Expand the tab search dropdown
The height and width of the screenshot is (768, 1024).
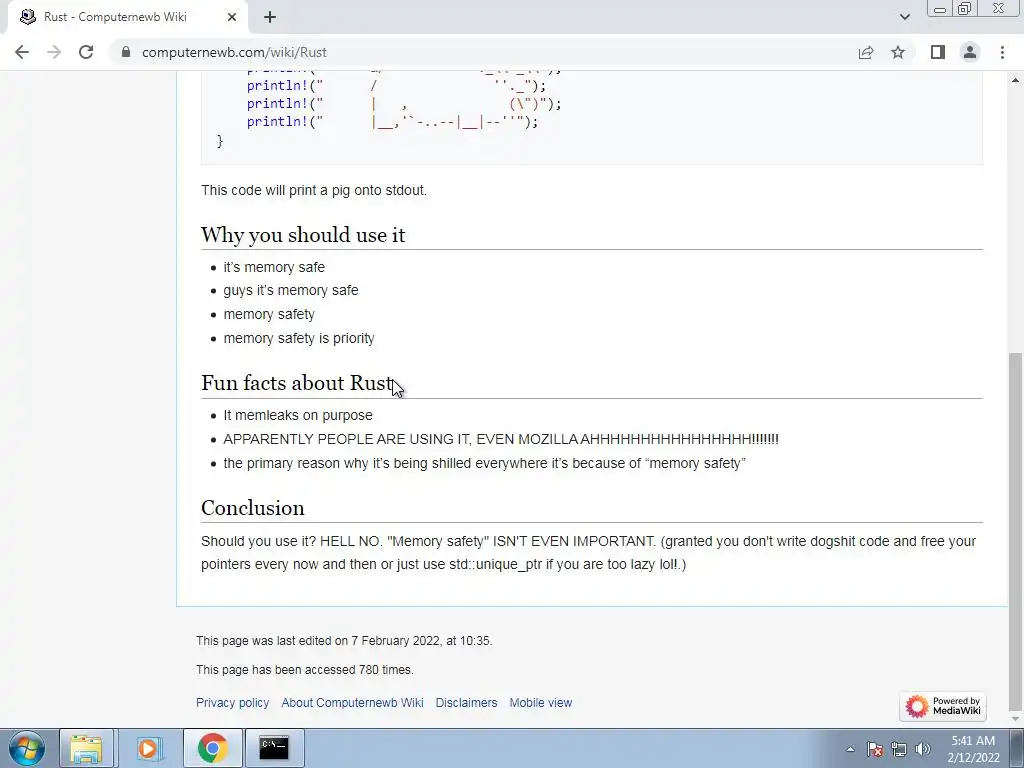[904, 17]
